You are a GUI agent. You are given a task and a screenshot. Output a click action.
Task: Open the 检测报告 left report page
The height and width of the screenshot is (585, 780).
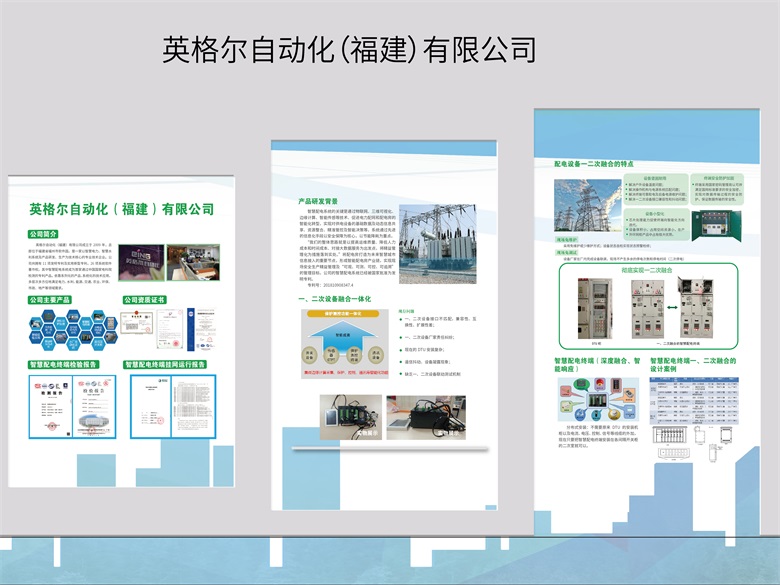pyautogui.click(x=51, y=407)
